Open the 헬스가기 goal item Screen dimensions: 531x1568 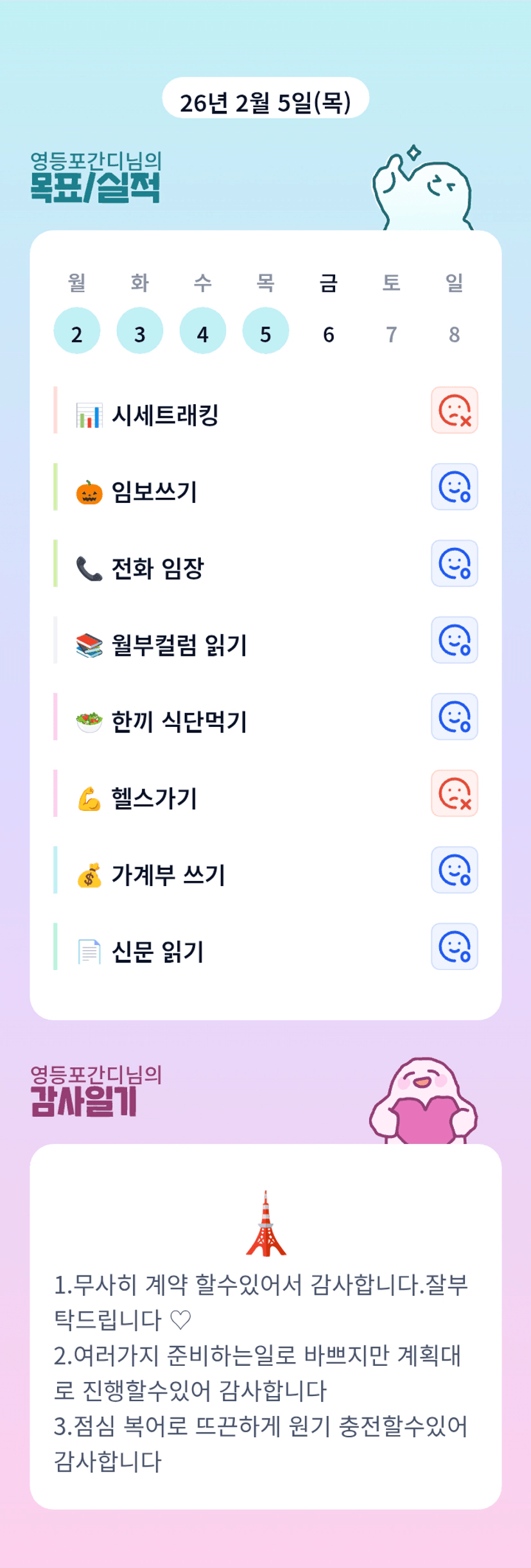tap(154, 798)
